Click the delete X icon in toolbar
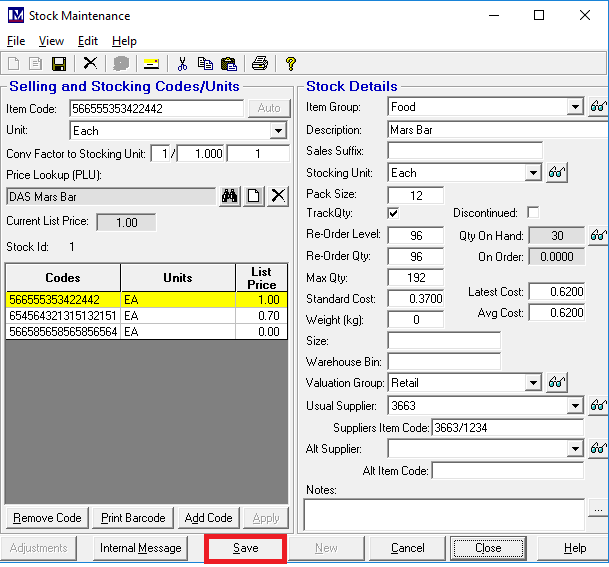Image resolution: width=609 pixels, height=567 pixels. 90,64
